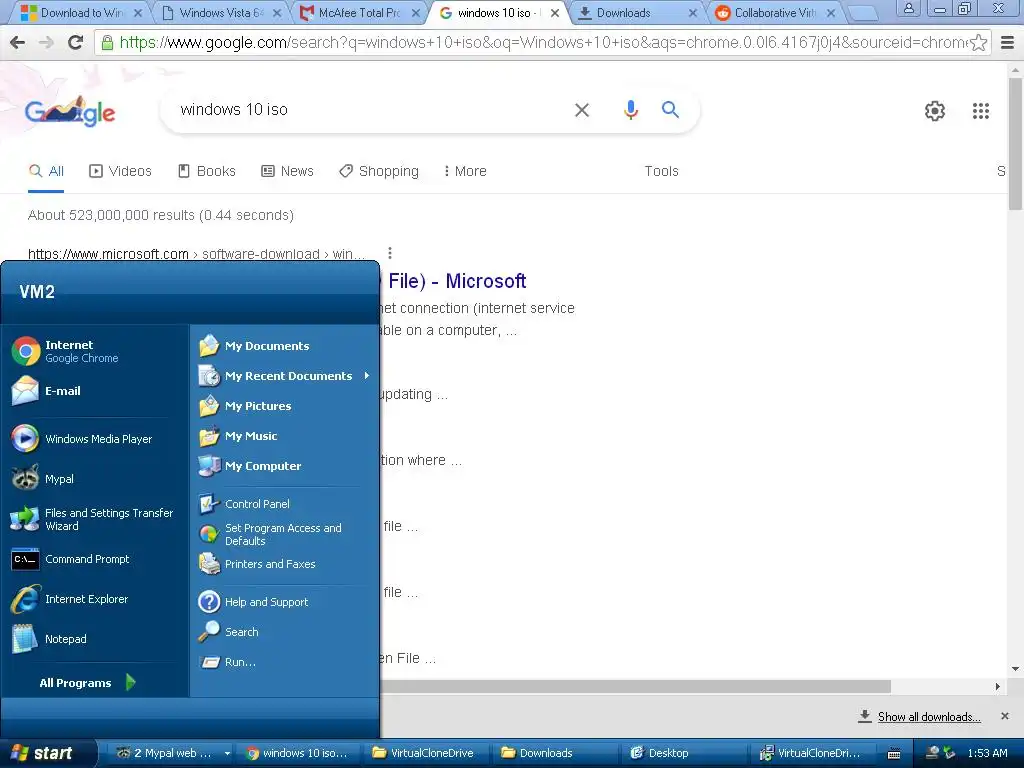Click the keyboard icon in the taskbar
Image resolution: width=1024 pixels, height=768 pixels.
(893, 754)
